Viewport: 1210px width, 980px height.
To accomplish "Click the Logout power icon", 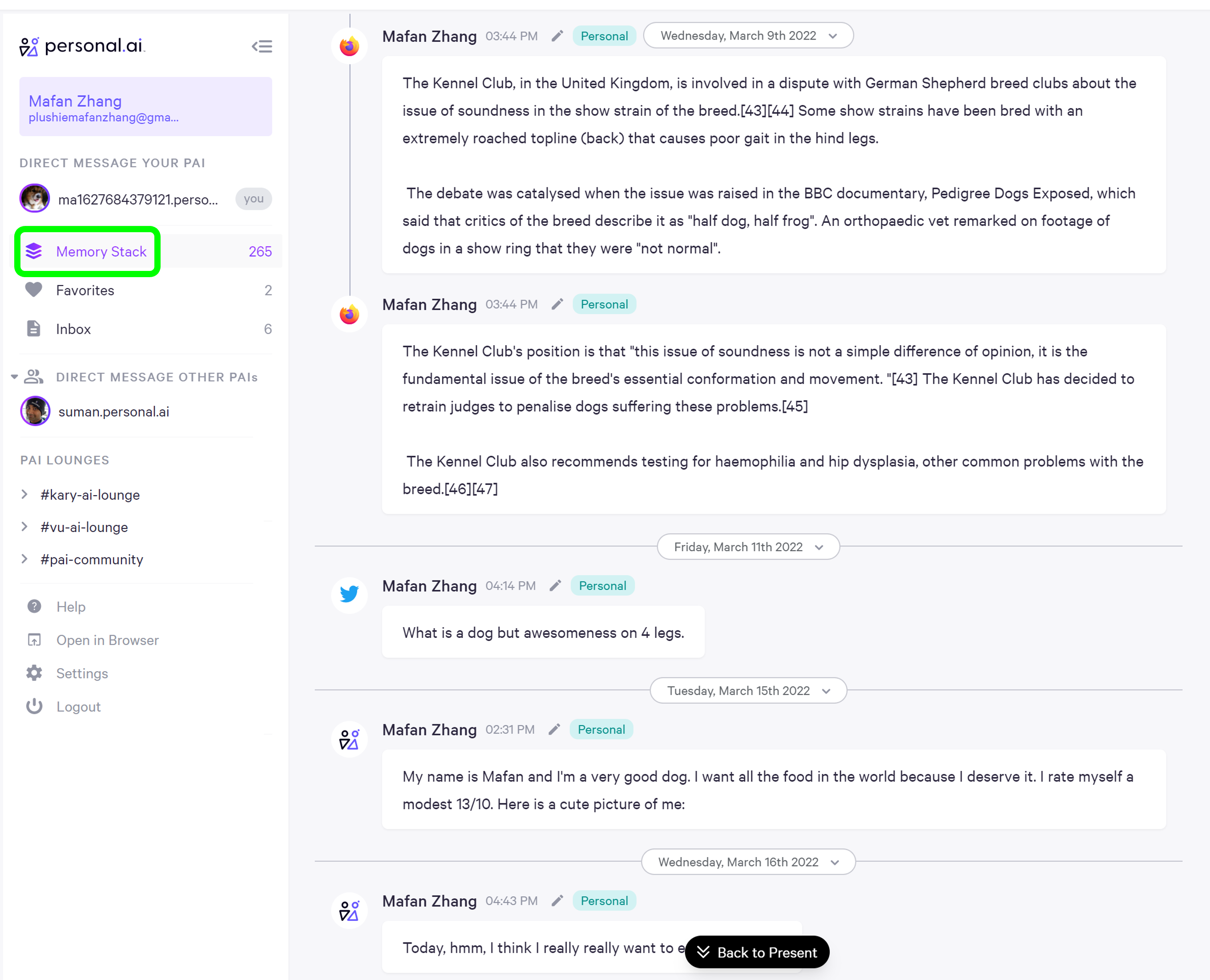I will click(34, 706).
